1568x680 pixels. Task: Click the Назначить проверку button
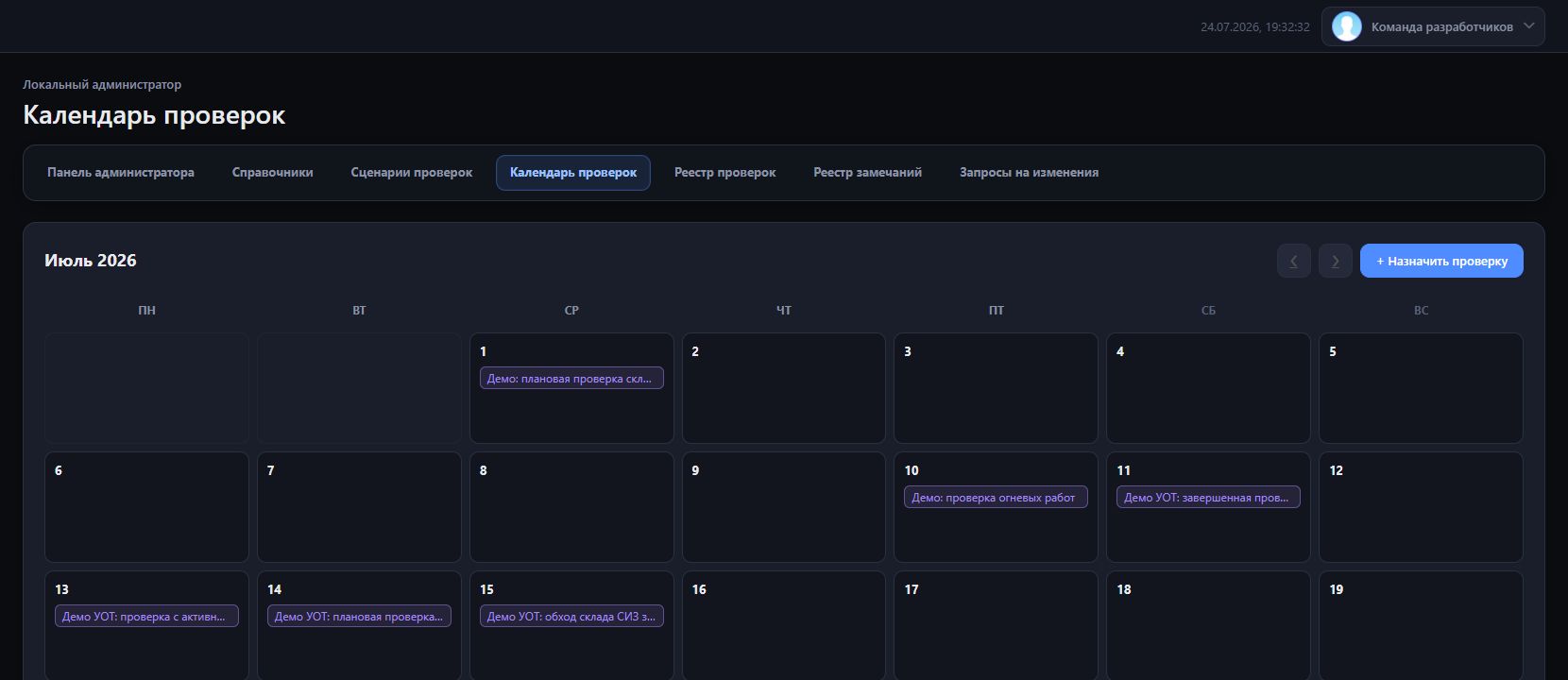tap(1441, 261)
